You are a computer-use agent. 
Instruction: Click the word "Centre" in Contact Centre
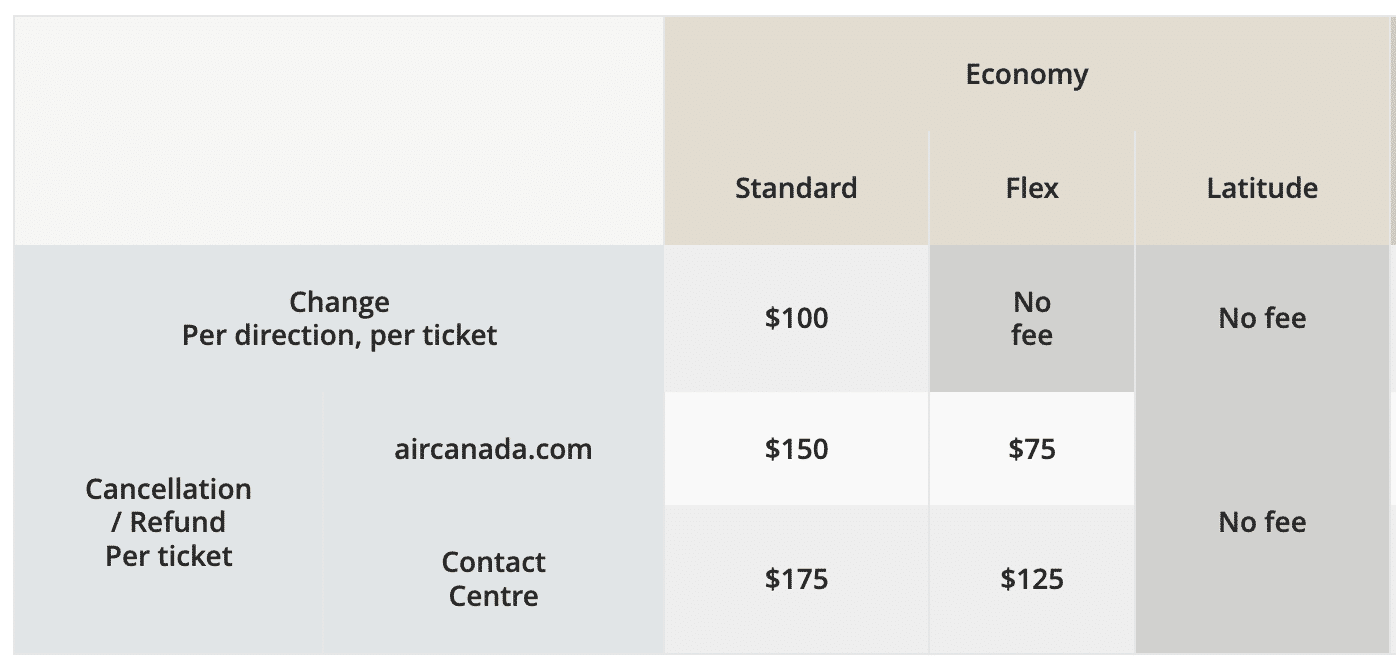pyautogui.click(x=493, y=596)
